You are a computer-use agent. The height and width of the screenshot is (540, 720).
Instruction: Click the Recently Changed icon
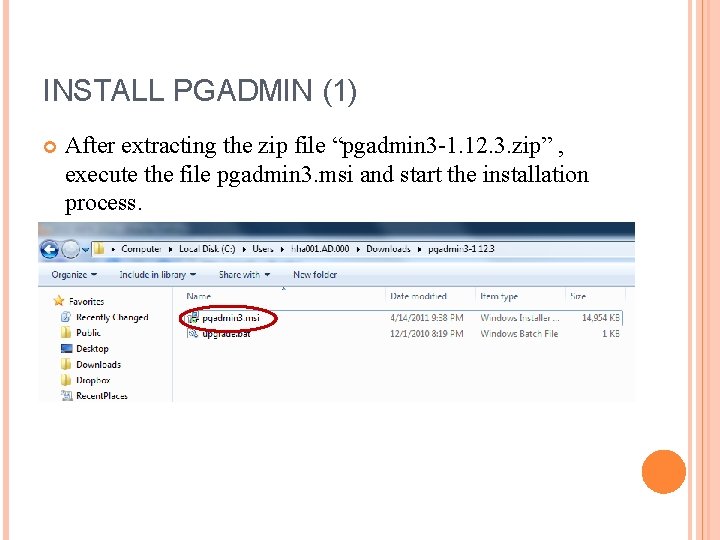coord(66,317)
